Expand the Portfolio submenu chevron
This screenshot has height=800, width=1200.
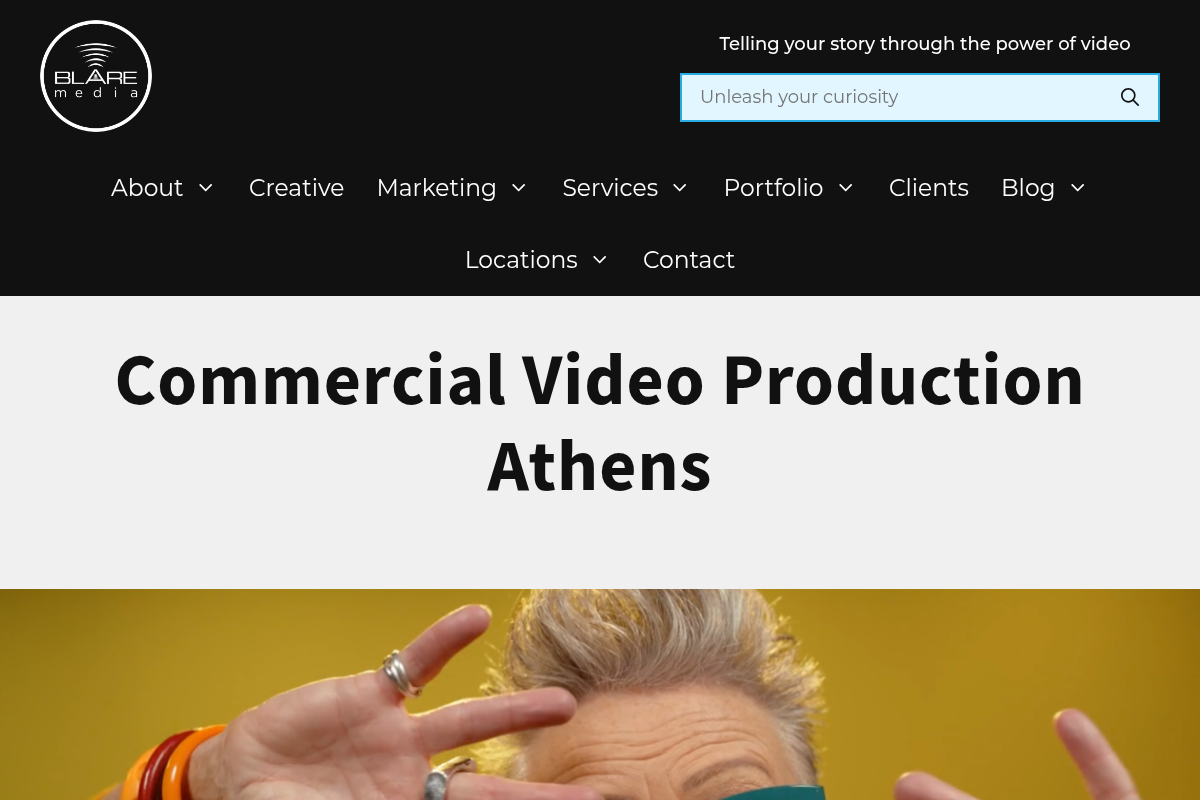tap(846, 188)
